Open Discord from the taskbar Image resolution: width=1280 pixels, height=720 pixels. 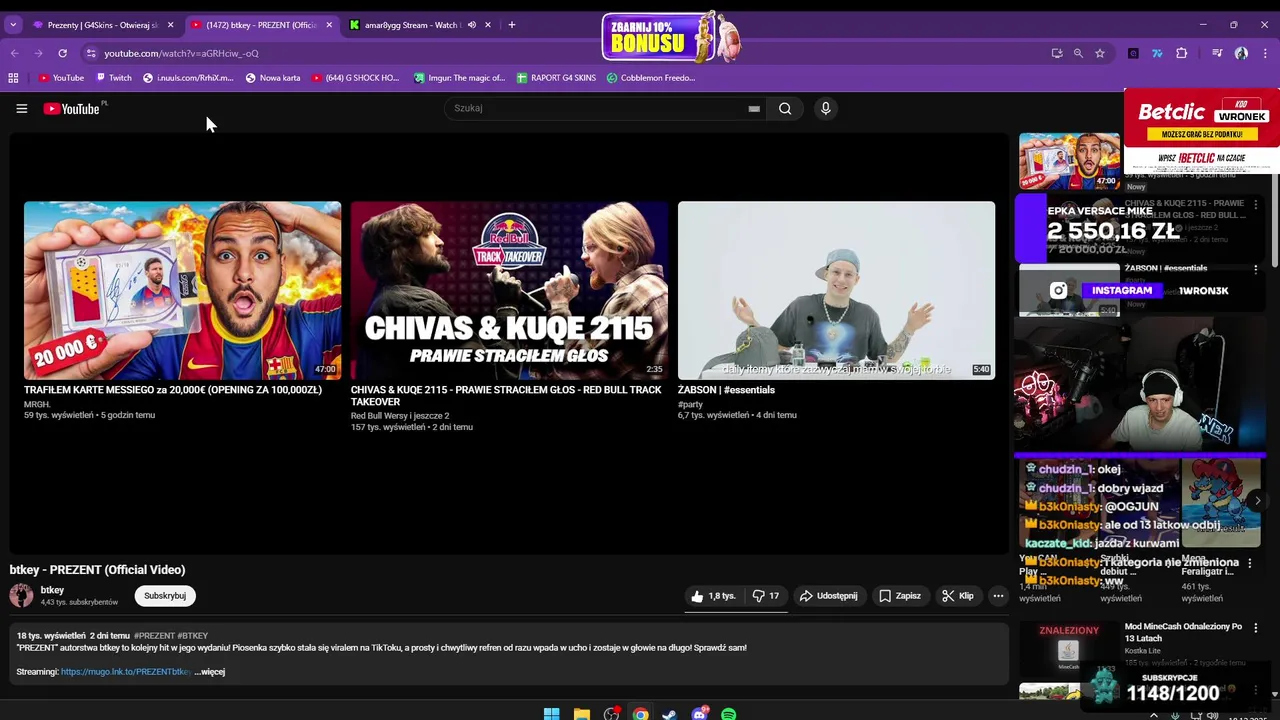700,714
